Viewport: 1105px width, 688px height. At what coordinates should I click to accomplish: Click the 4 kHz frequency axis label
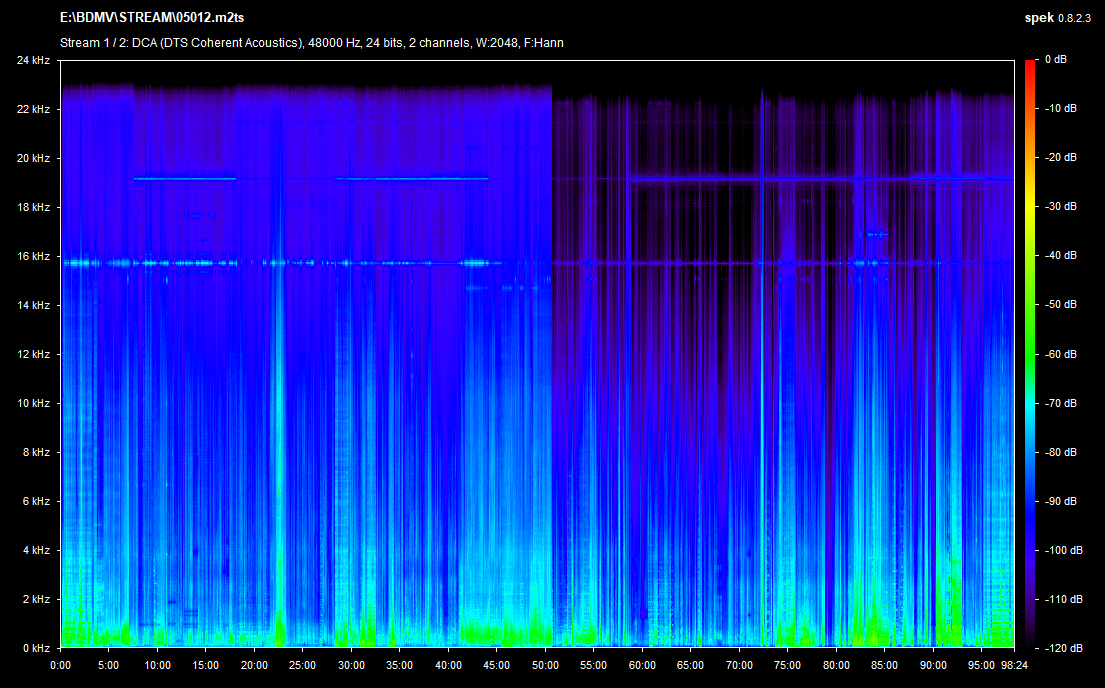click(x=36, y=551)
